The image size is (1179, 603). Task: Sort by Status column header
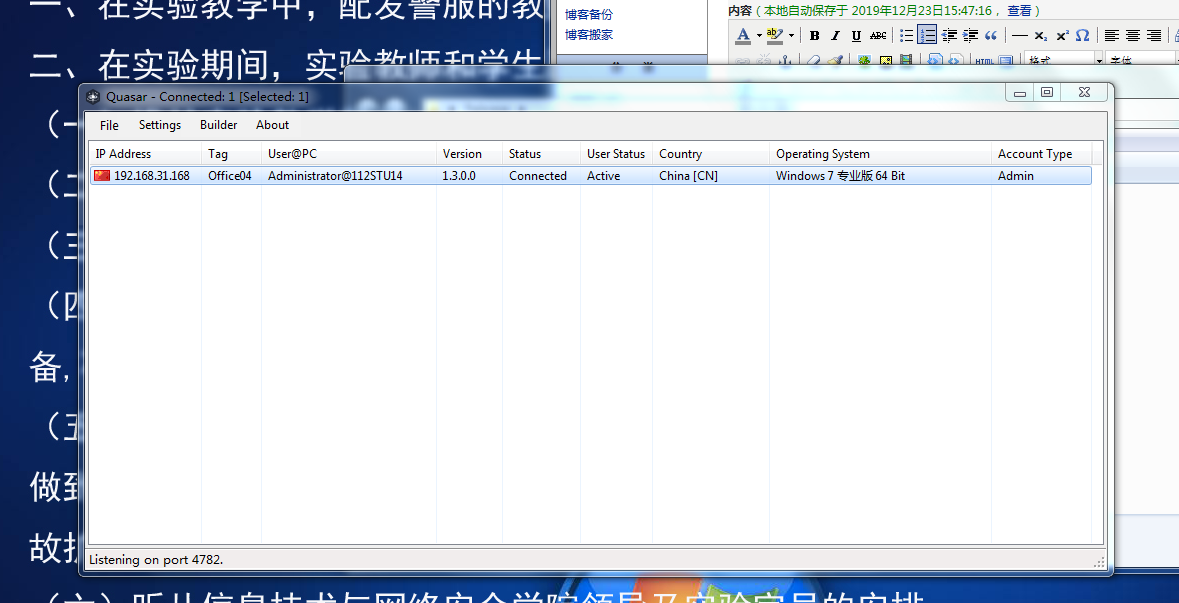pyautogui.click(x=541, y=153)
